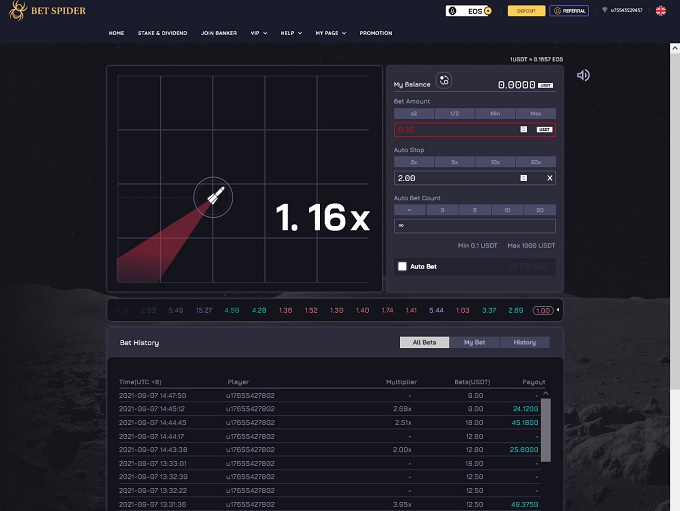Click the Bet Spider logo
The image size is (680, 511).
(x=50, y=11)
